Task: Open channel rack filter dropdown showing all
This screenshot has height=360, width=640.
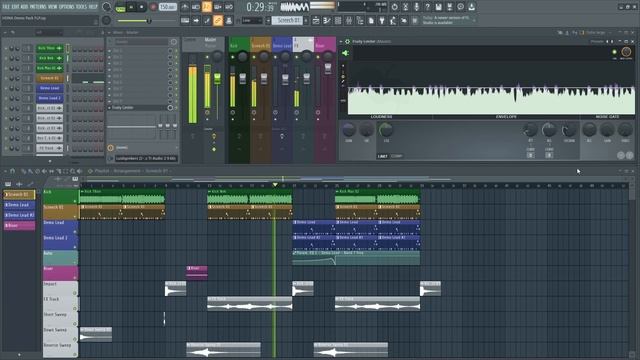Action: [x=48, y=32]
